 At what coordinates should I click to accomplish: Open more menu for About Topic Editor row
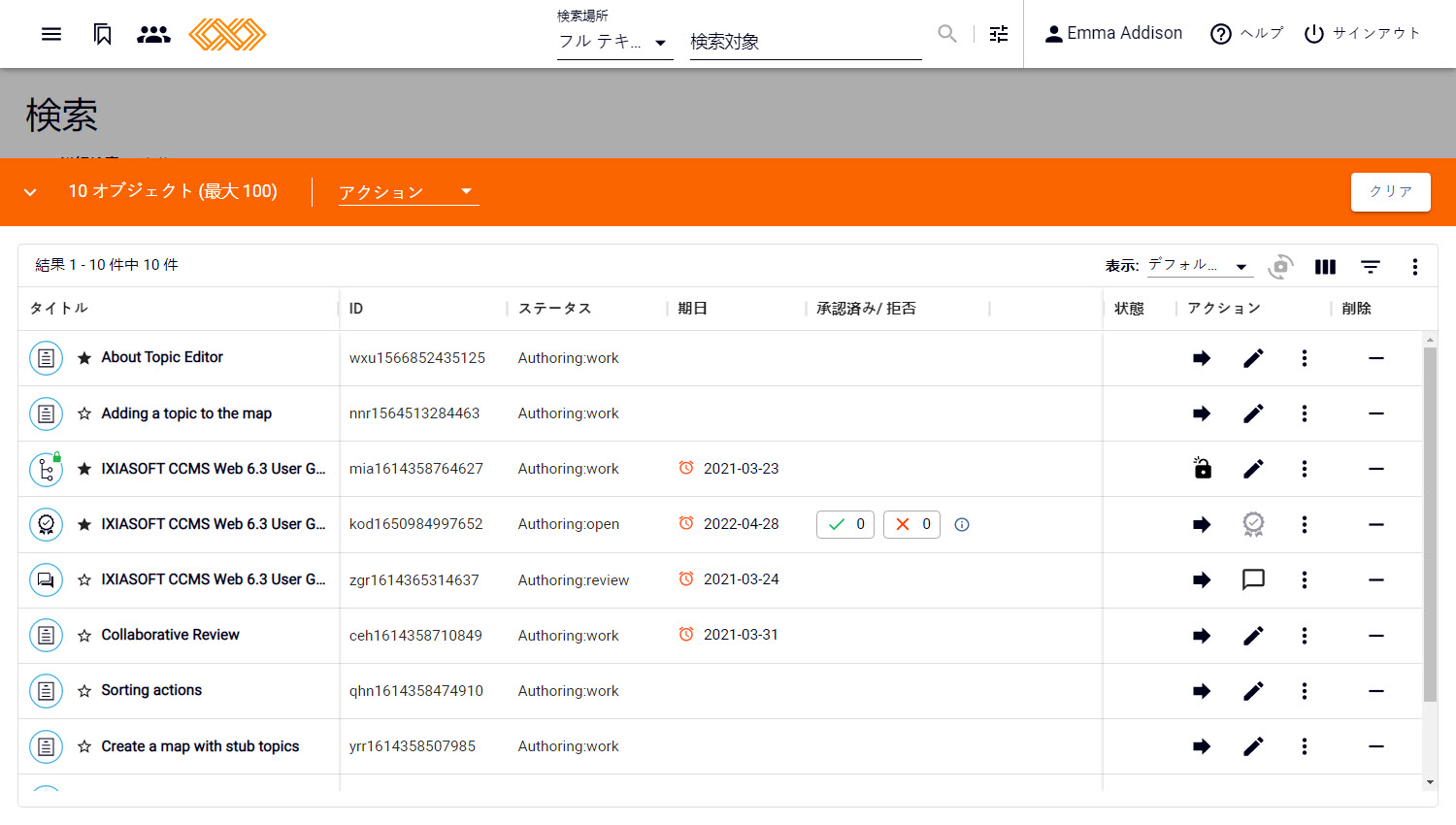[x=1305, y=358]
